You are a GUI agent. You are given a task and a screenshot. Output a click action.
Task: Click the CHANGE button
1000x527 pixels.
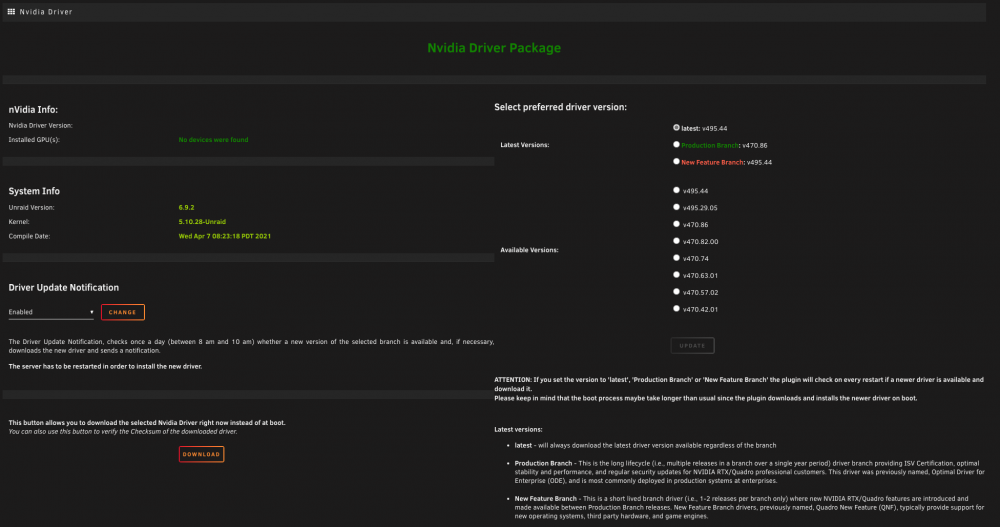click(x=122, y=312)
